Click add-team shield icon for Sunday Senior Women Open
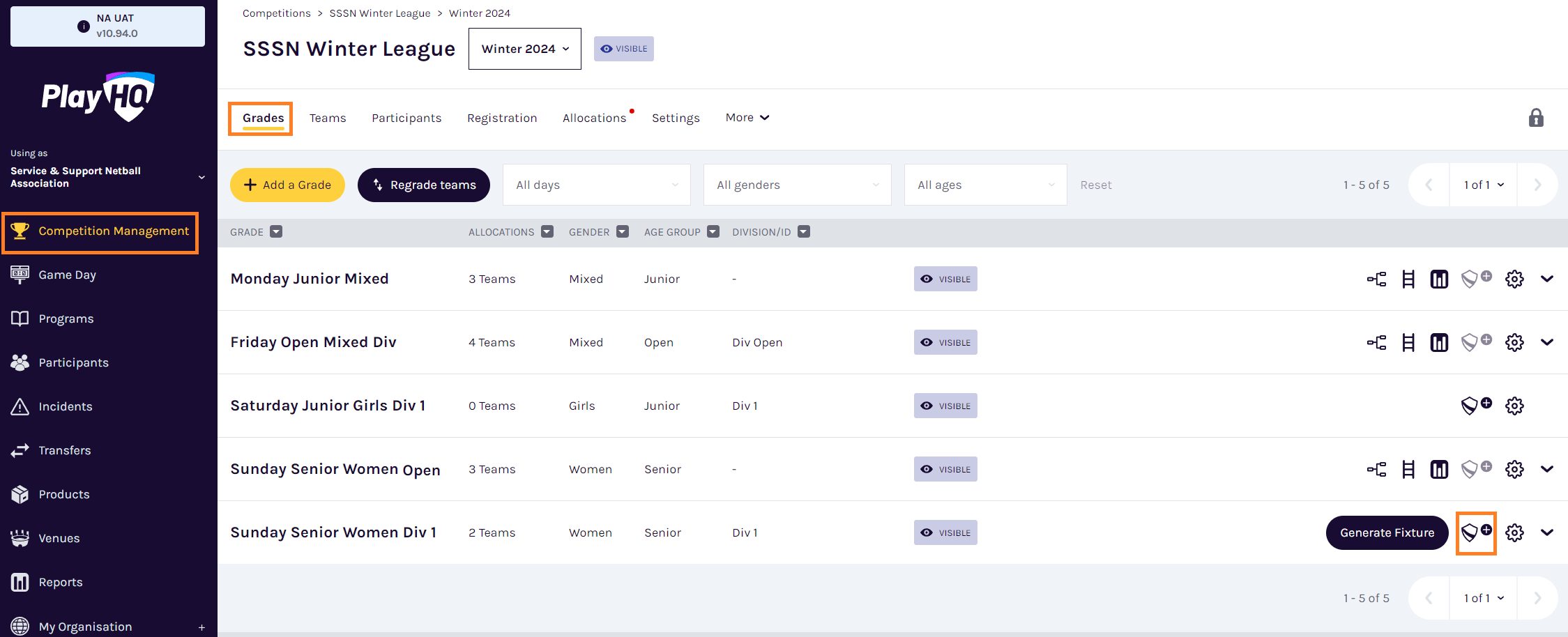 click(1476, 469)
